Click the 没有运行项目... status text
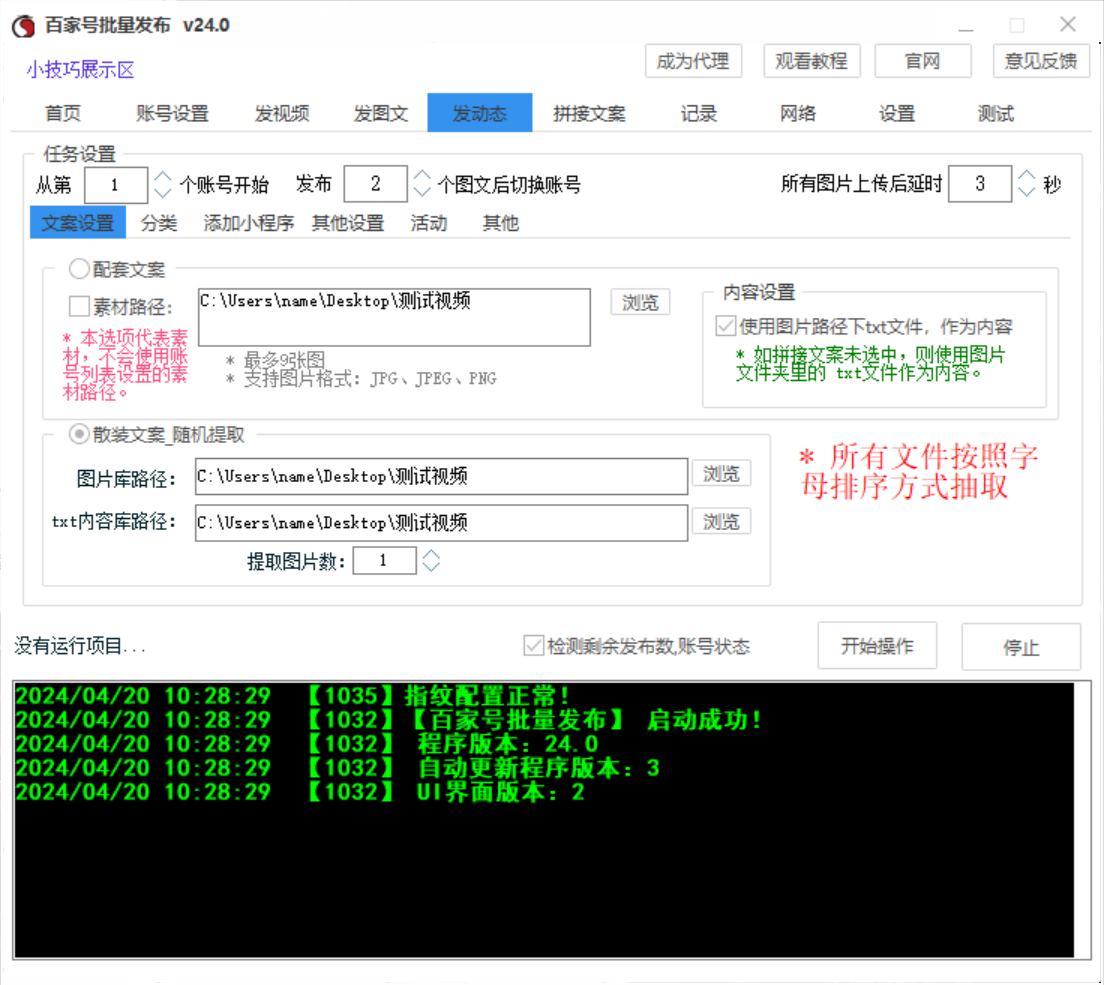 pos(80,646)
